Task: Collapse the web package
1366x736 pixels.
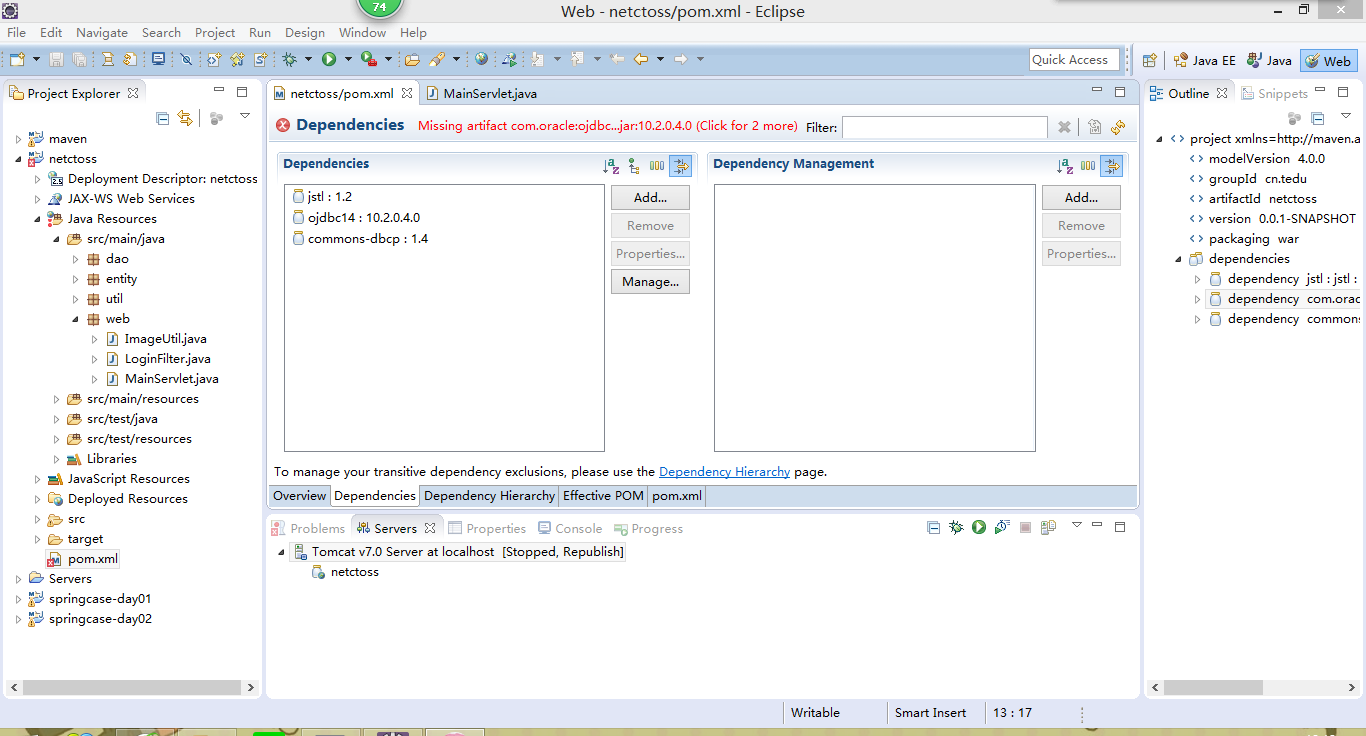Action: tap(75, 319)
